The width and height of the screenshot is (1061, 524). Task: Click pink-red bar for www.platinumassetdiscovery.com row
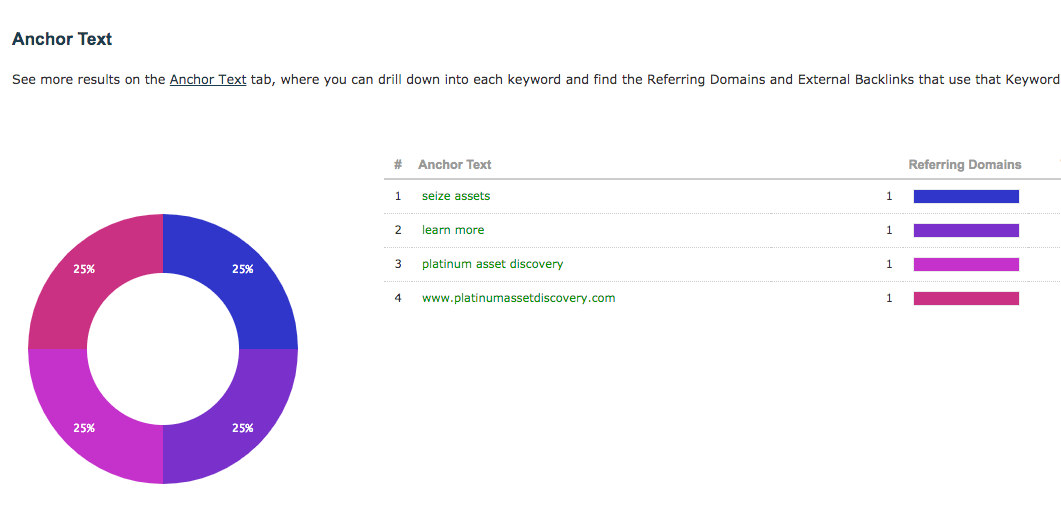tap(966, 299)
